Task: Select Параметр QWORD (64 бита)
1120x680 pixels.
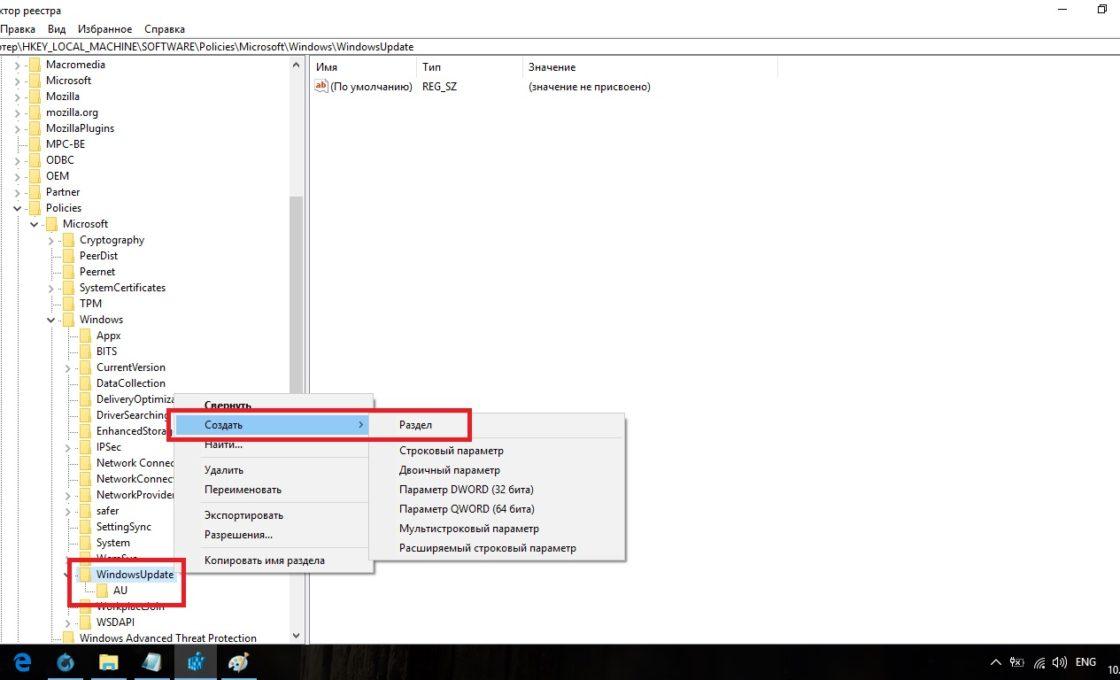Action: (466, 509)
